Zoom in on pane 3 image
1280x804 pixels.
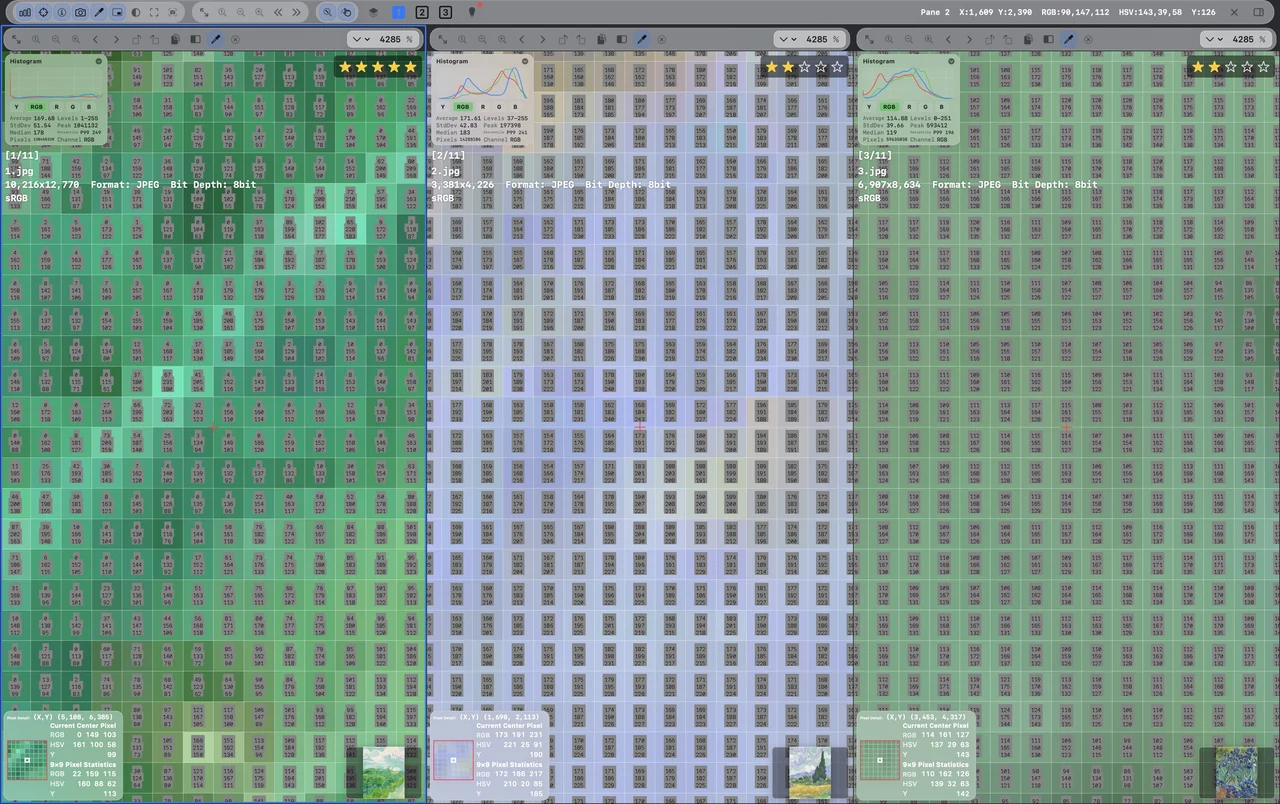point(928,39)
